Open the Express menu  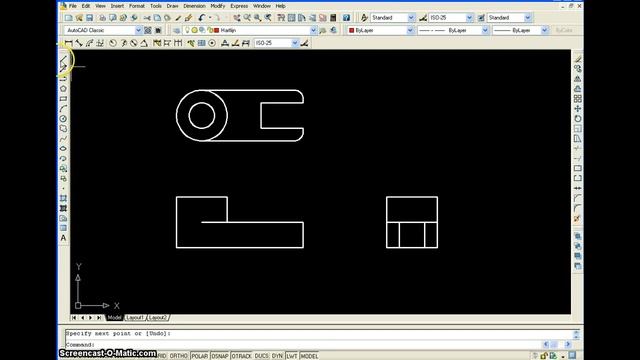[x=239, y=6]
